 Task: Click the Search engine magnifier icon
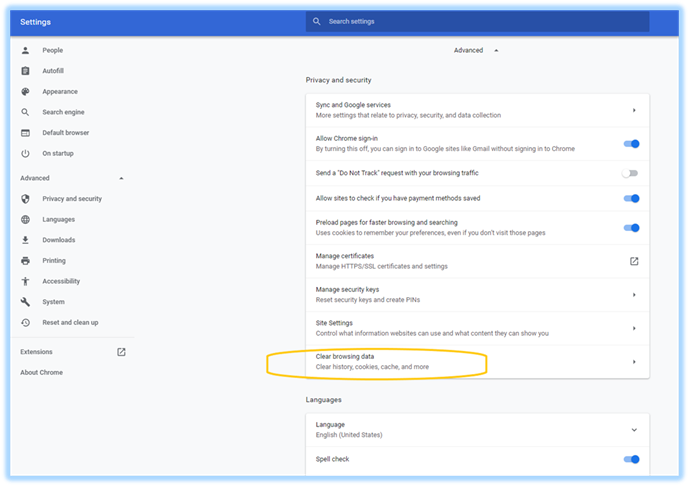point(25,112)
